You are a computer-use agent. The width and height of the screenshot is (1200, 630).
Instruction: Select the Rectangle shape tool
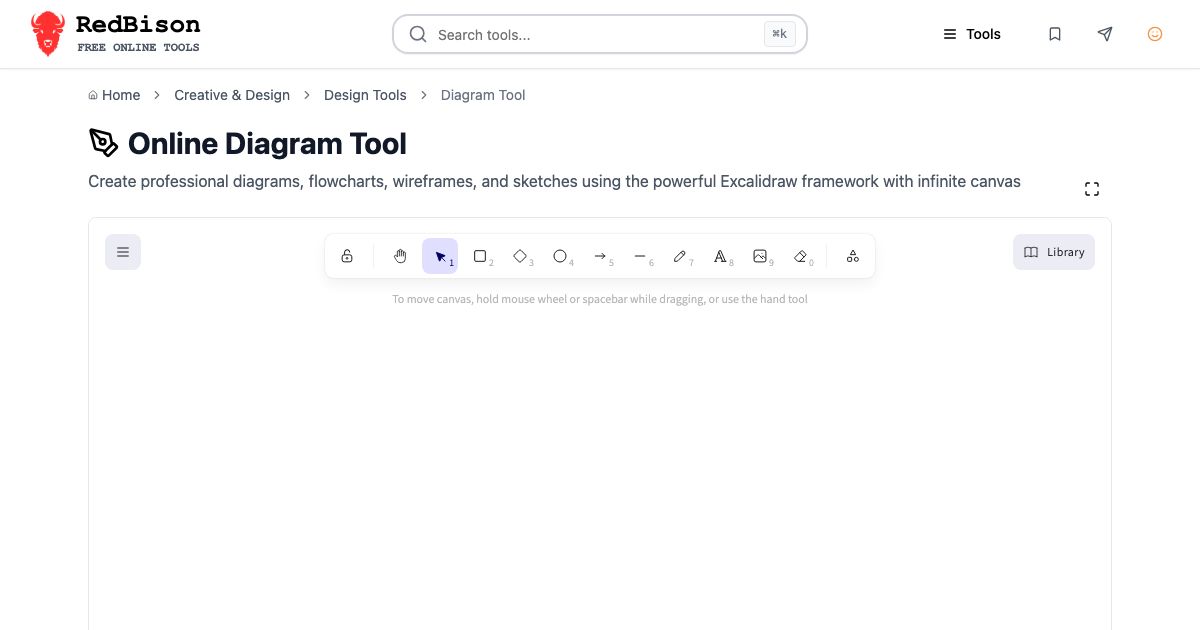click(480, 256)
